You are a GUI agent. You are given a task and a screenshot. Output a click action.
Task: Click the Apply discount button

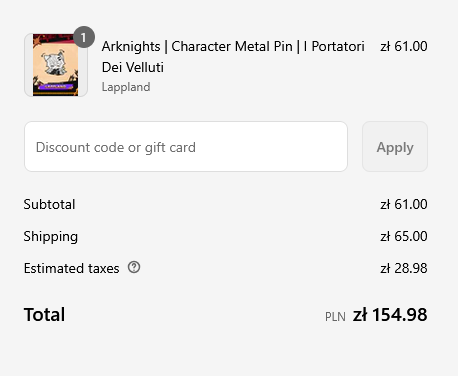click(395, 147)
